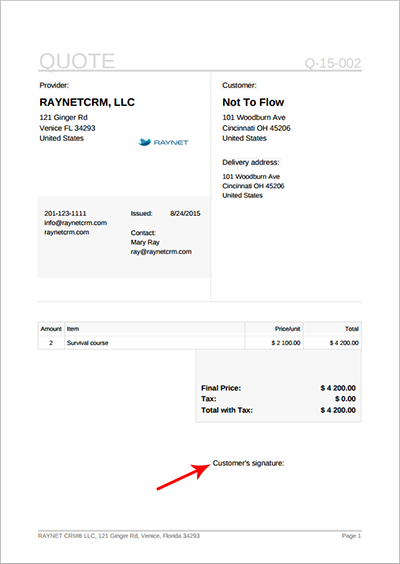This screenshot has width=400, height=564.
Task: Select the Survival course item row
Action: [200, 343]
